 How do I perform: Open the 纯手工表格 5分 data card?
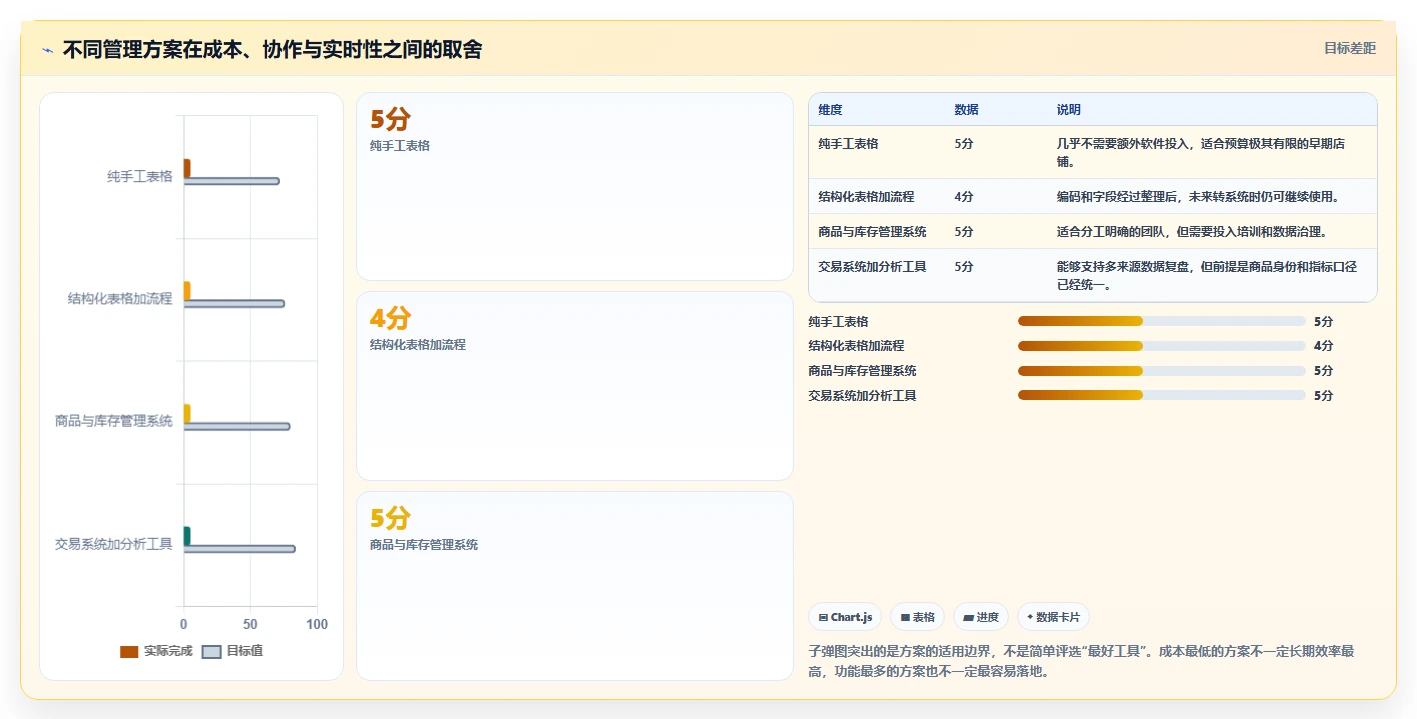pyautogui.click(x=575, y=187)
